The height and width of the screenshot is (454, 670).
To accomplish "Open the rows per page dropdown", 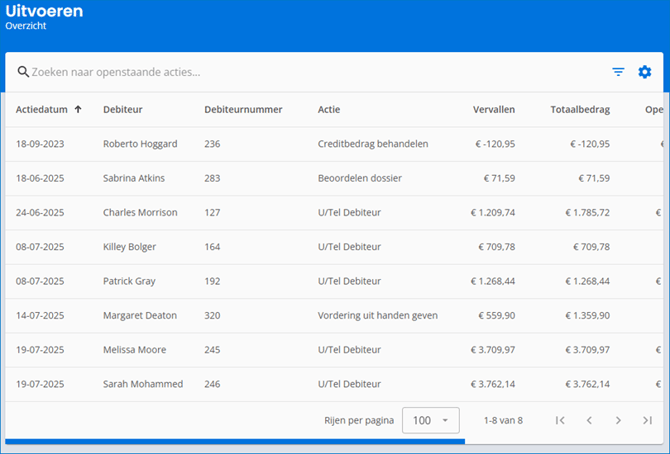I will coord(430,421).
